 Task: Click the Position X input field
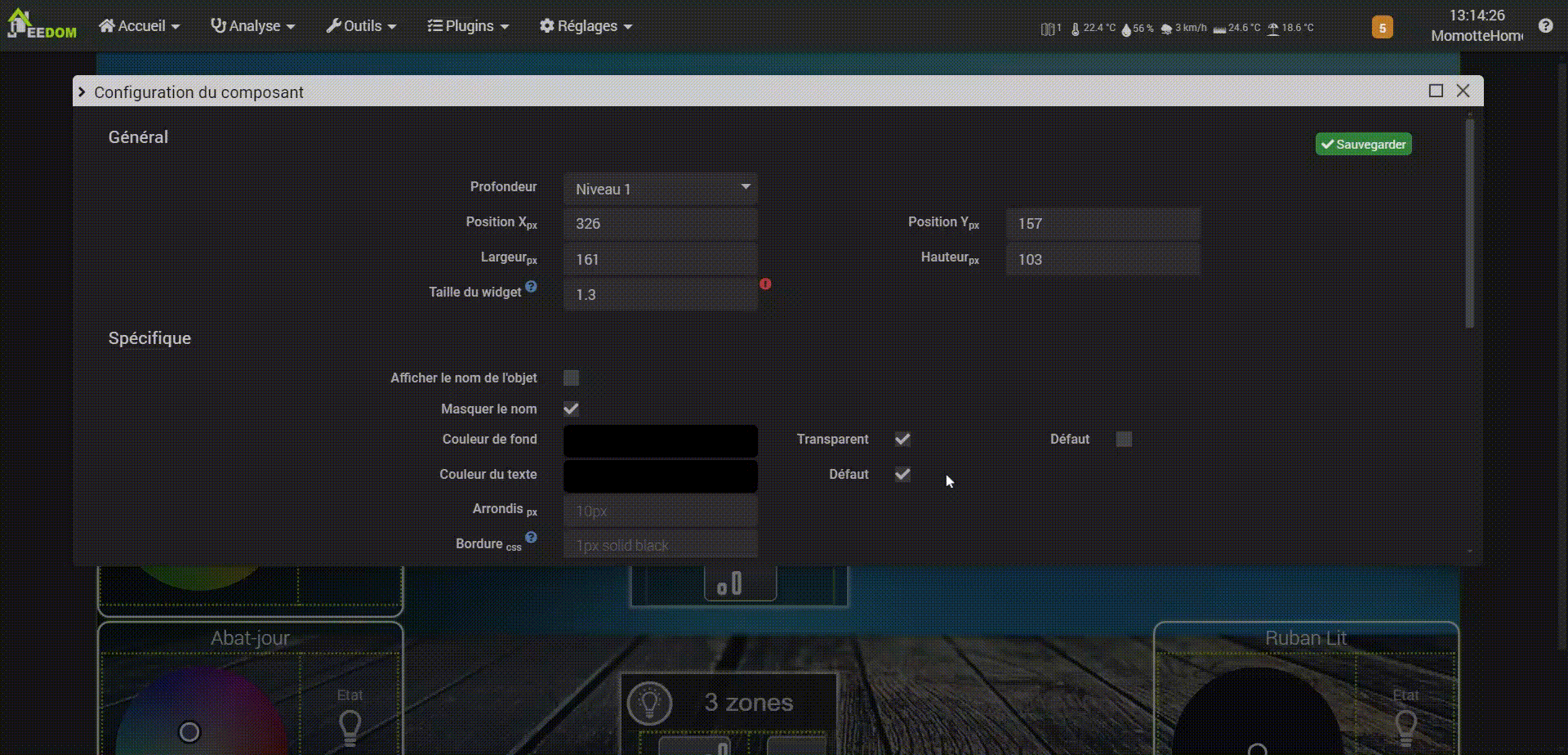[660, 224]
